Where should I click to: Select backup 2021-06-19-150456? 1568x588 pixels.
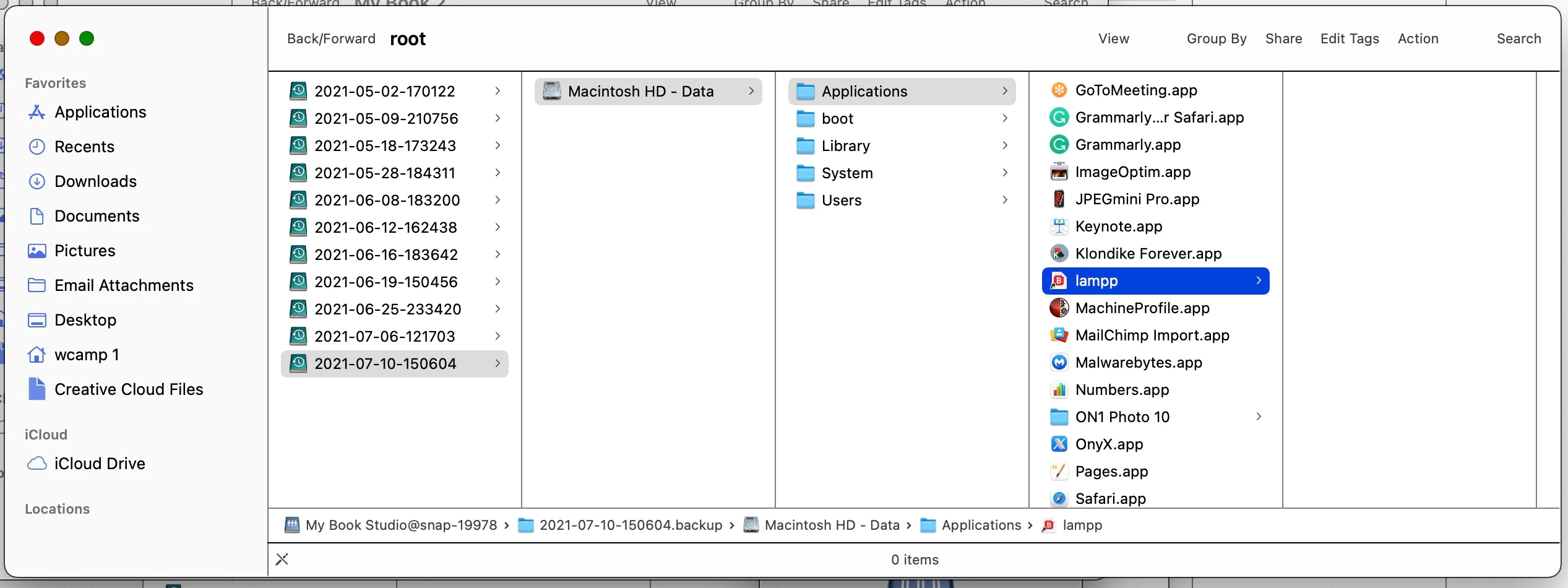click(x=395, y=282)
